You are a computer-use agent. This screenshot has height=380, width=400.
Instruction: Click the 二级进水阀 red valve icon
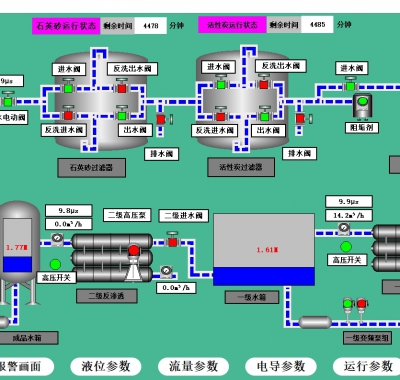[x=172, y=240]
